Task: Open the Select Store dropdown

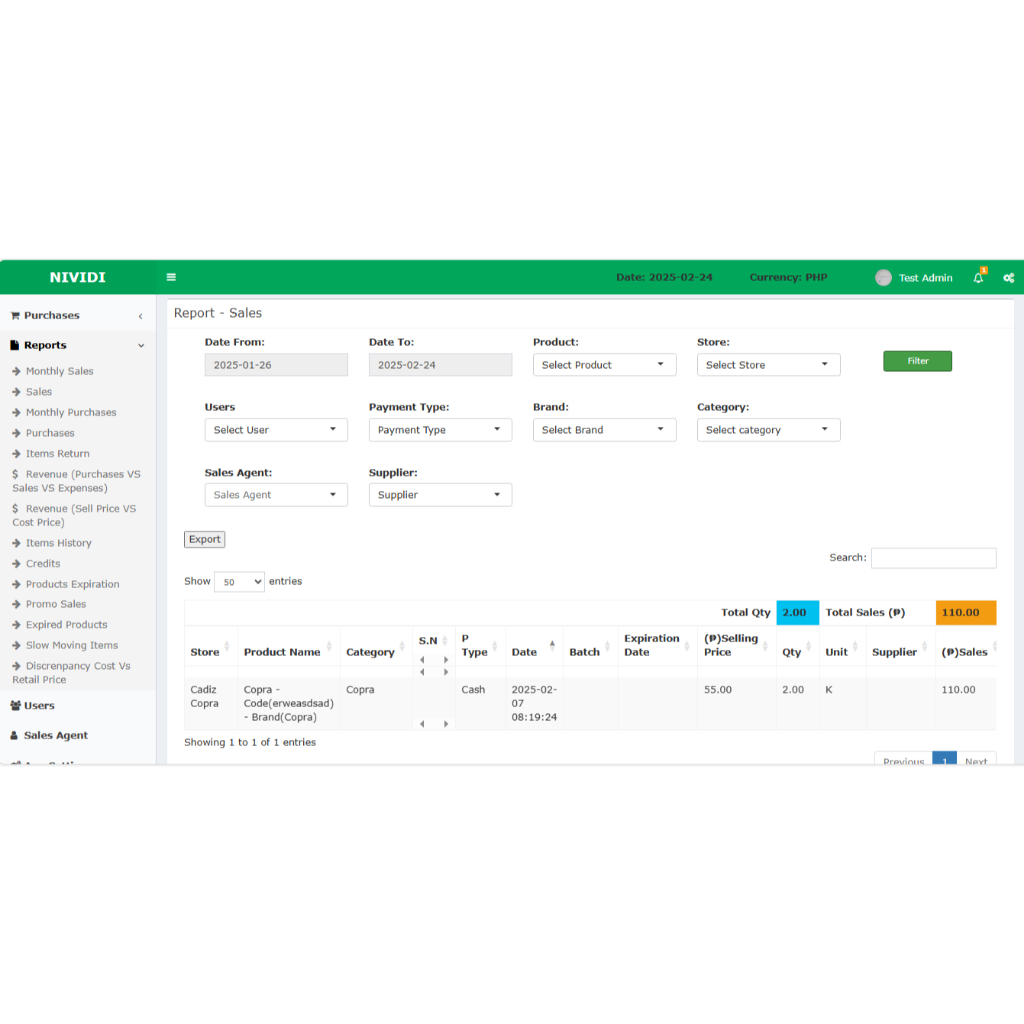Action: pos(767,365)
